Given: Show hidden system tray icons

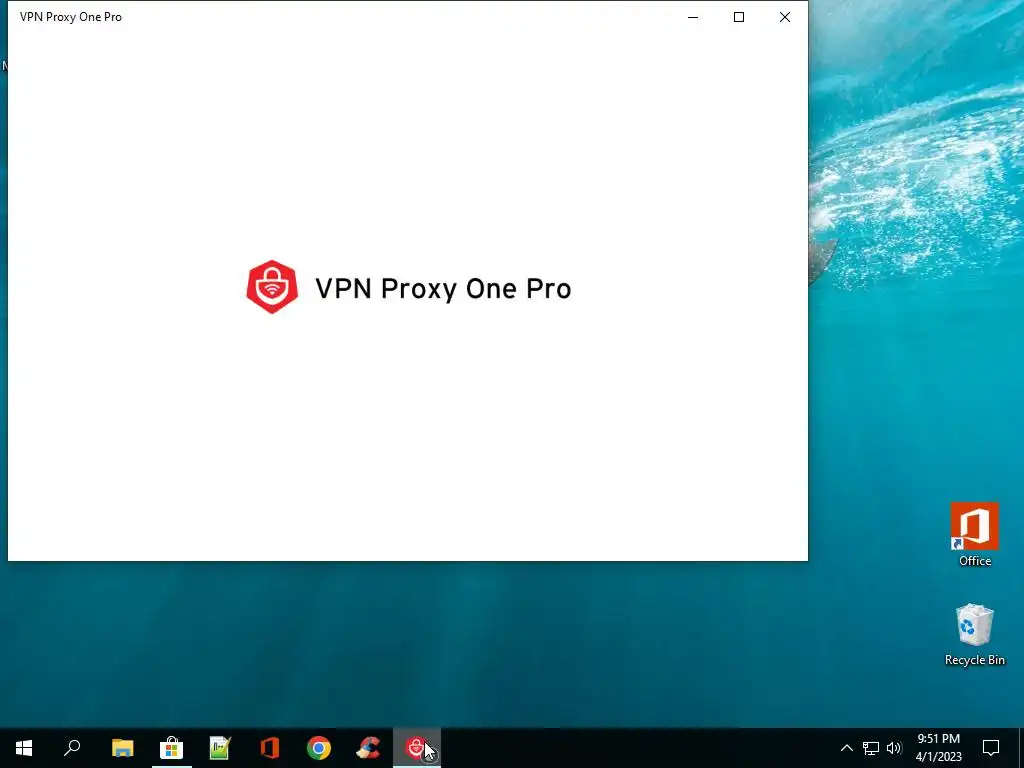Looking at the screenshot, I should click(x=846, y=748).
